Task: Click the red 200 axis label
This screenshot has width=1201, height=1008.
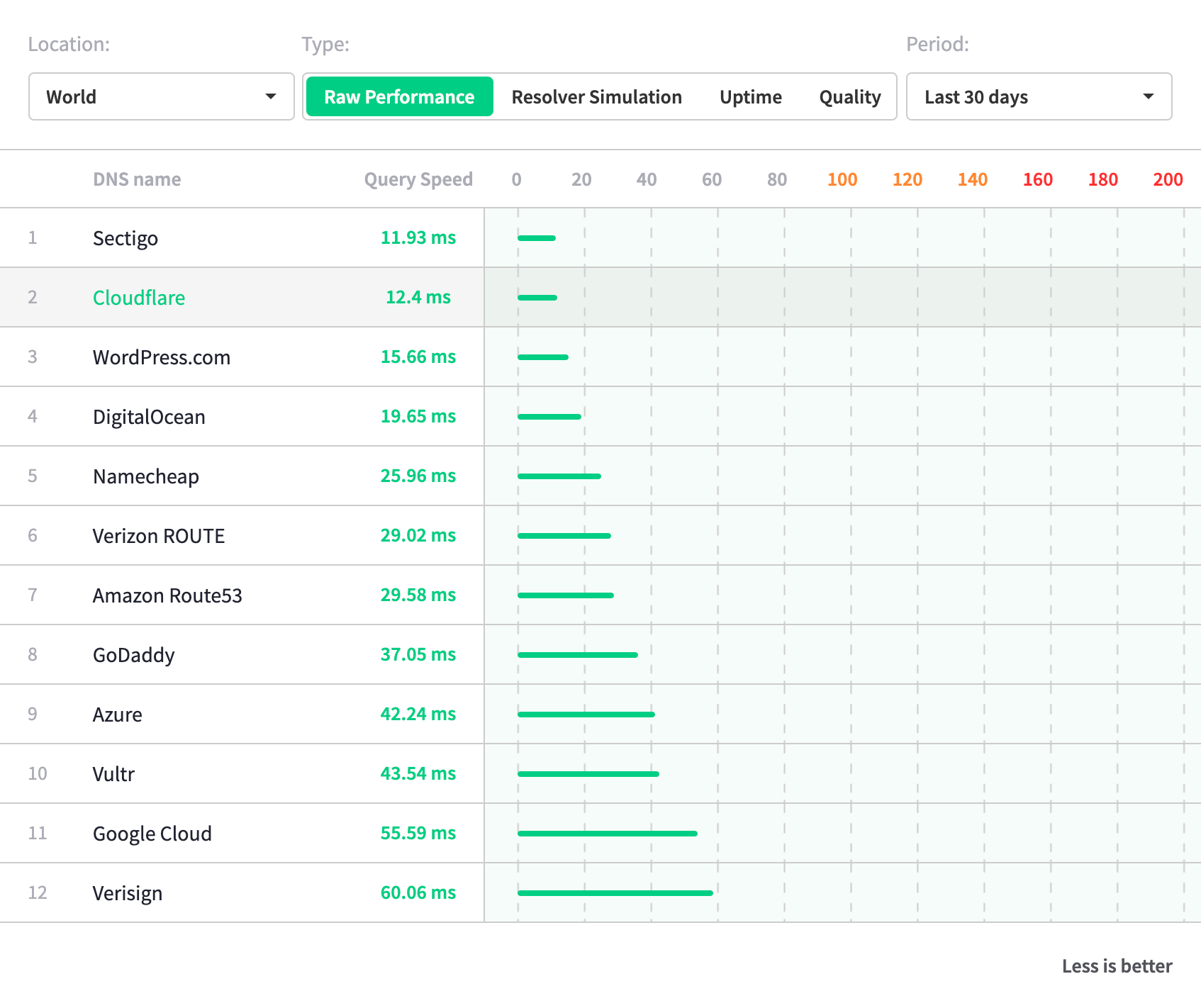Action: (x=1168, y=179)
